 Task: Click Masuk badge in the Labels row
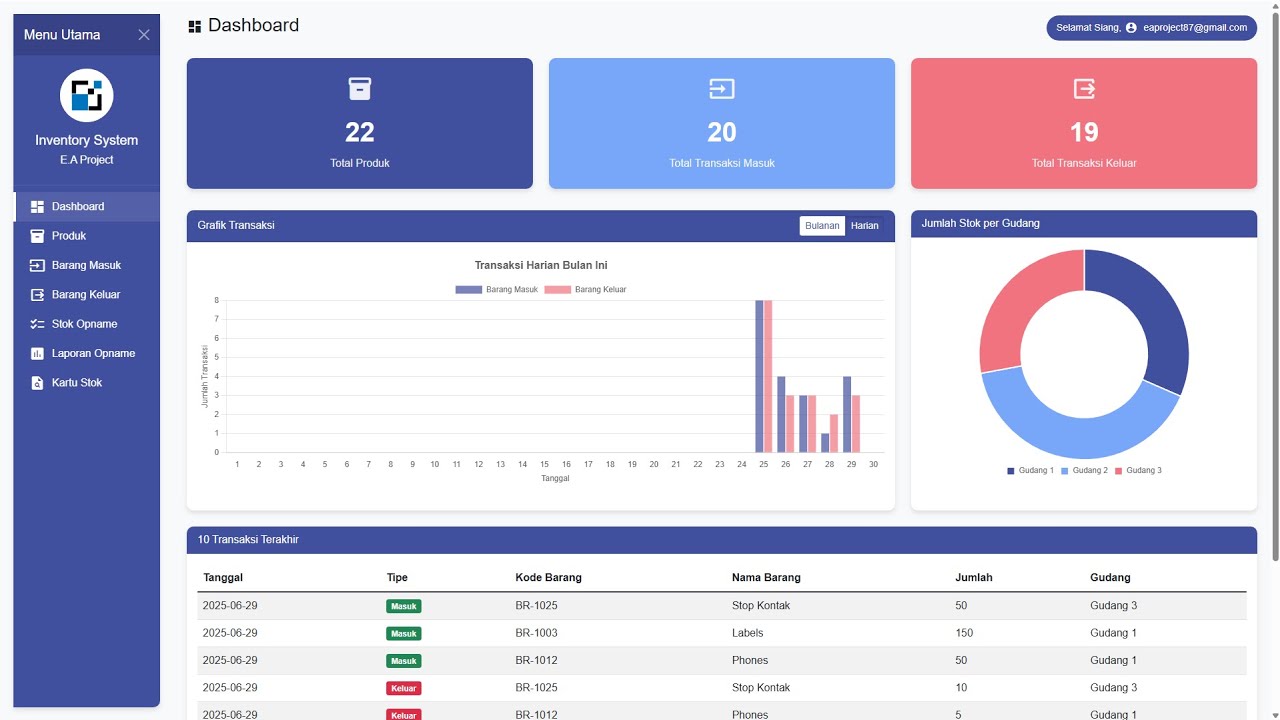tap(404, 633)
